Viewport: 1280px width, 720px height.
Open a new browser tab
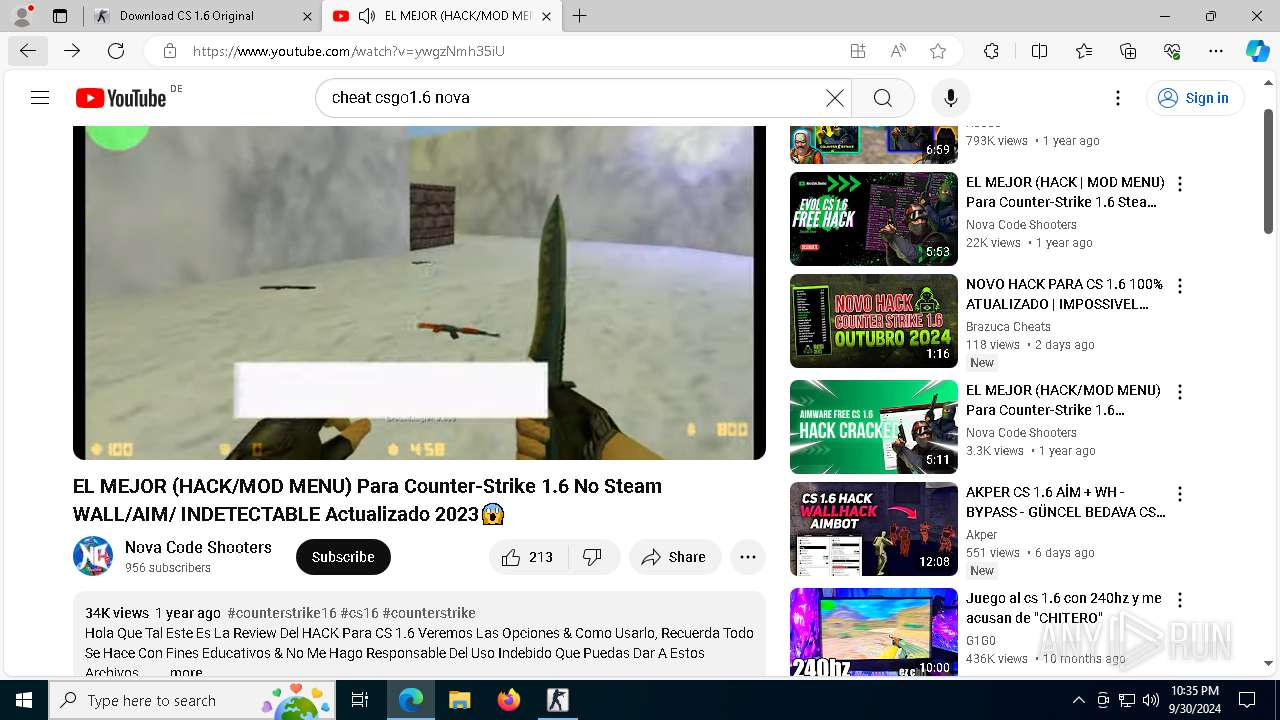pos(580,16)
